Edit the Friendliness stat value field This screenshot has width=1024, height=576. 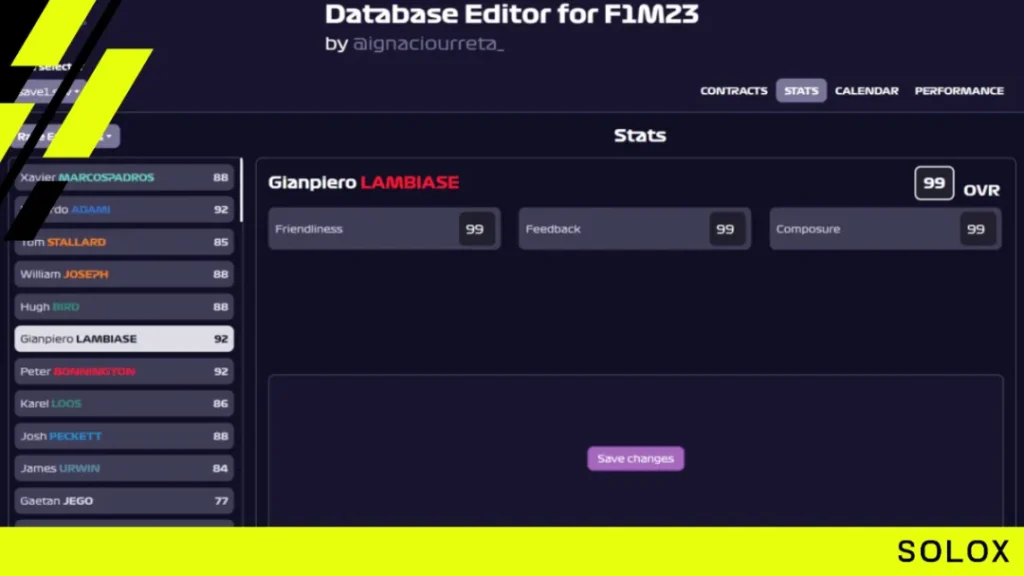point(475,229)
